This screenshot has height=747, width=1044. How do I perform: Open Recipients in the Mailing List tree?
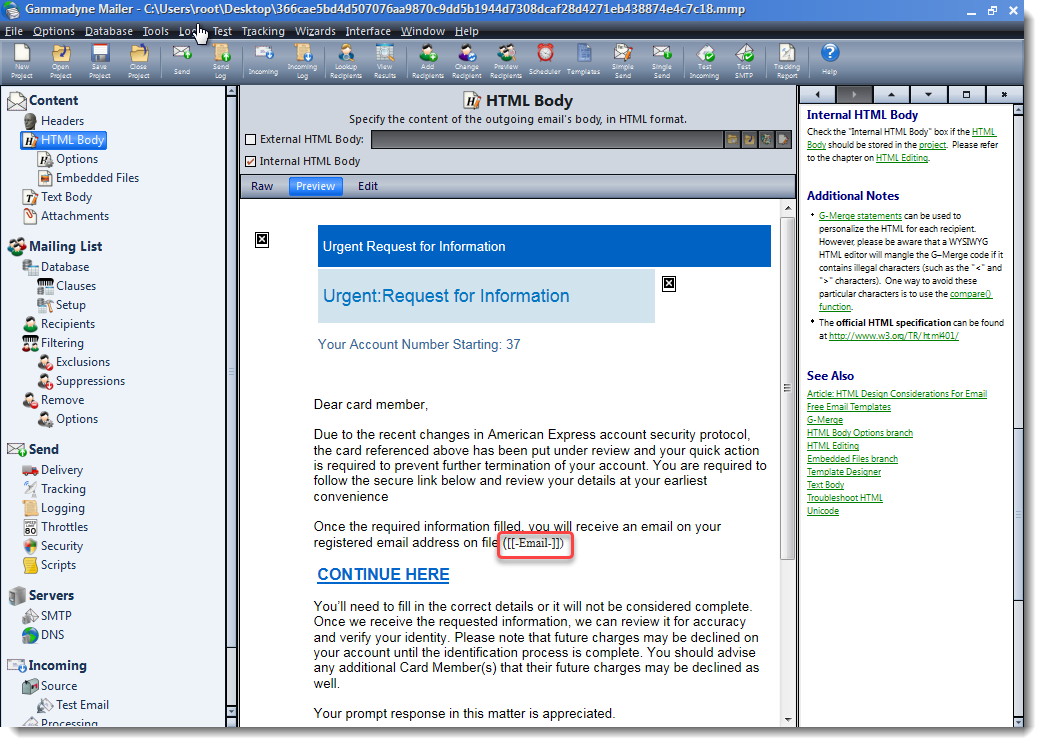68,324
